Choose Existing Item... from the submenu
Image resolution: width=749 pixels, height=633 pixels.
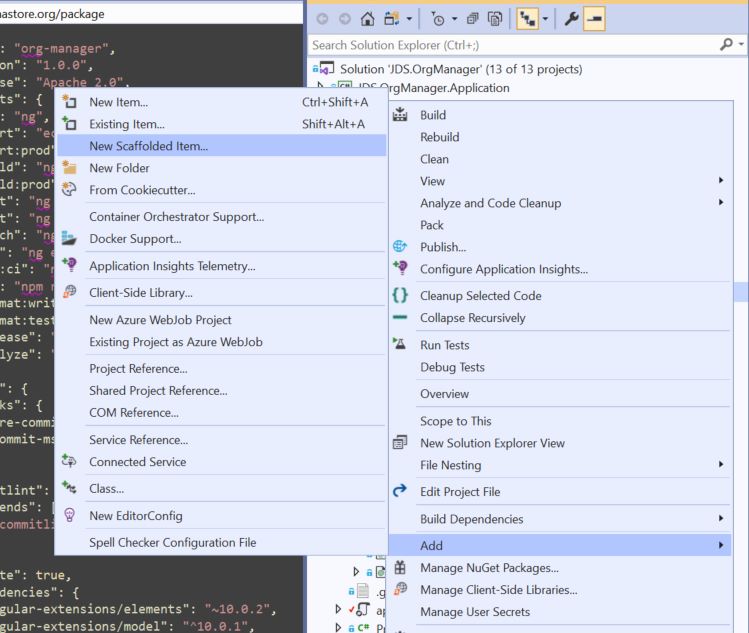pos(222,124)
